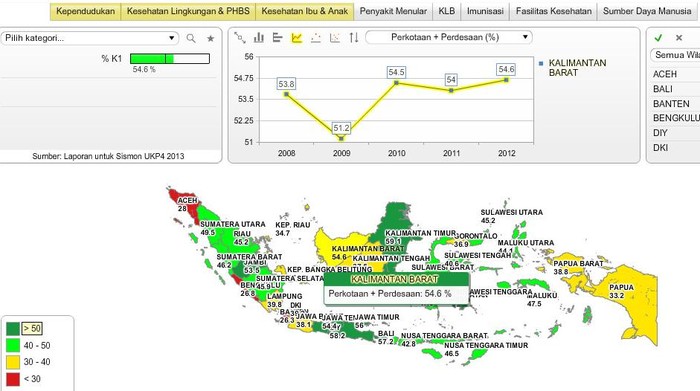700x391 pixels.
Task: Select BENGKULU in the region list
Action: [x=675, y=118]
